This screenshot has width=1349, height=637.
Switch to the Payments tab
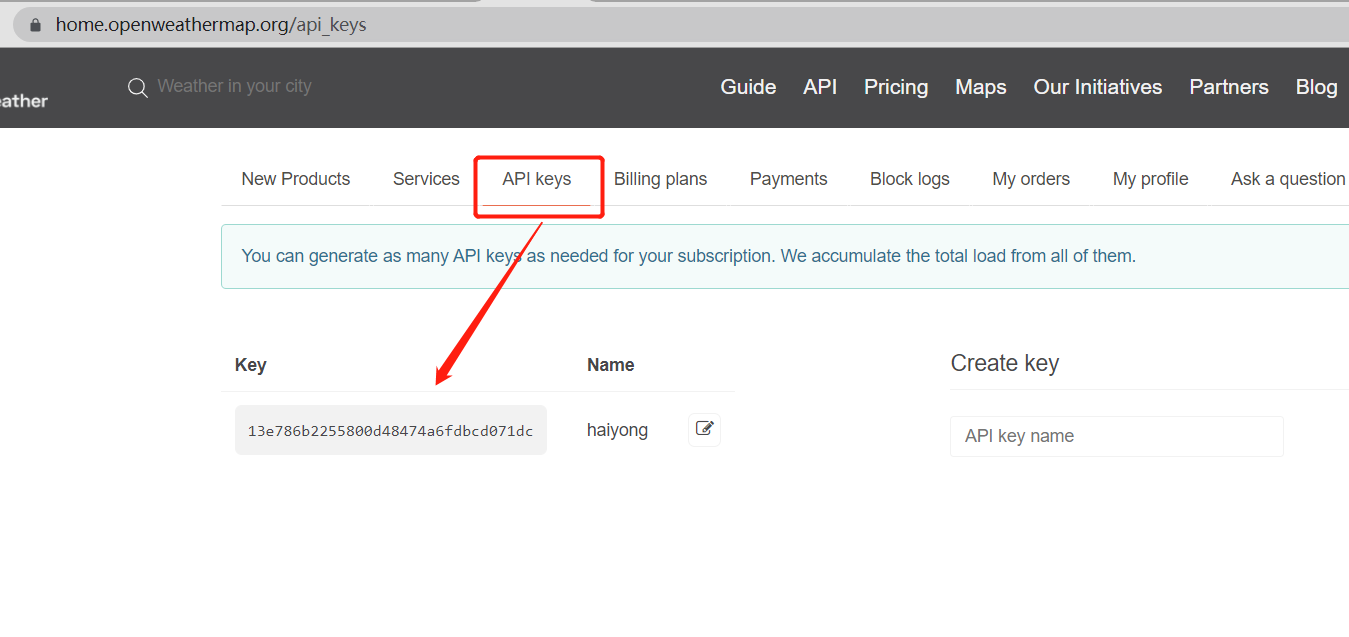pyautogui.click(x=789, y=179)
